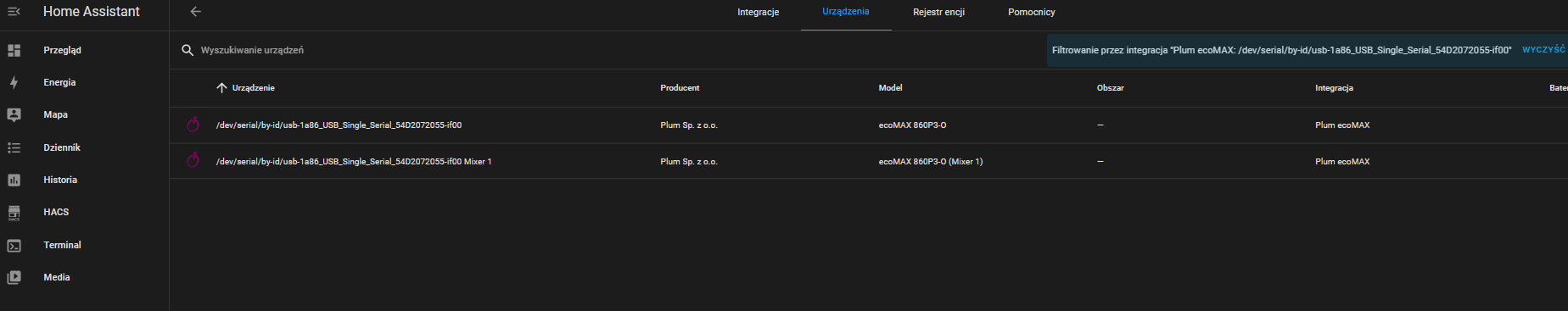
Task: Open the Terminal console icon
Action: (x=14, y=245)
